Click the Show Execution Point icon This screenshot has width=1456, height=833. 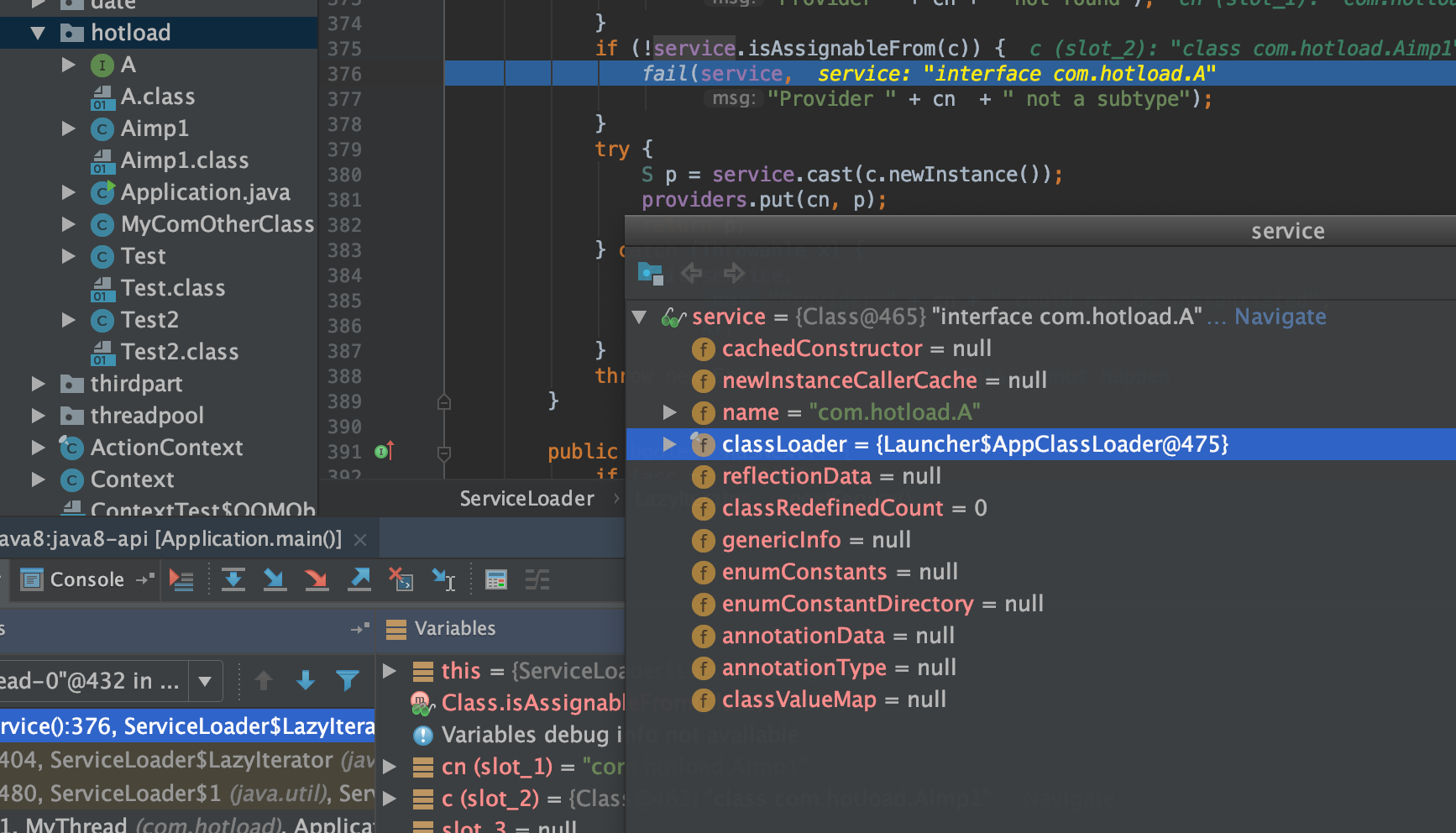click(183, 579)
